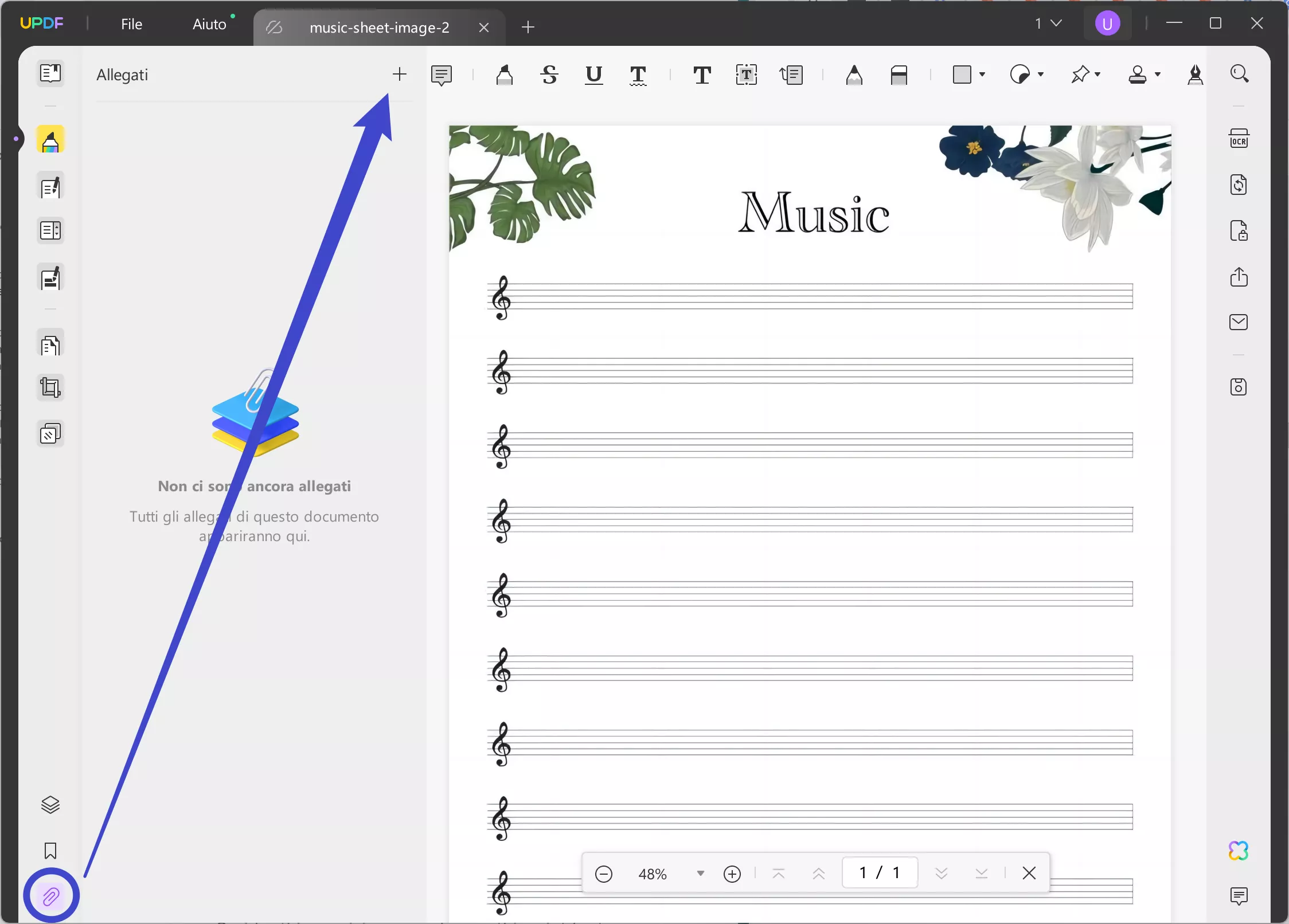1289x924 pixels.
Task: Open the Aiuto menu
Action: pyautogui.click(x=209, y=24)
